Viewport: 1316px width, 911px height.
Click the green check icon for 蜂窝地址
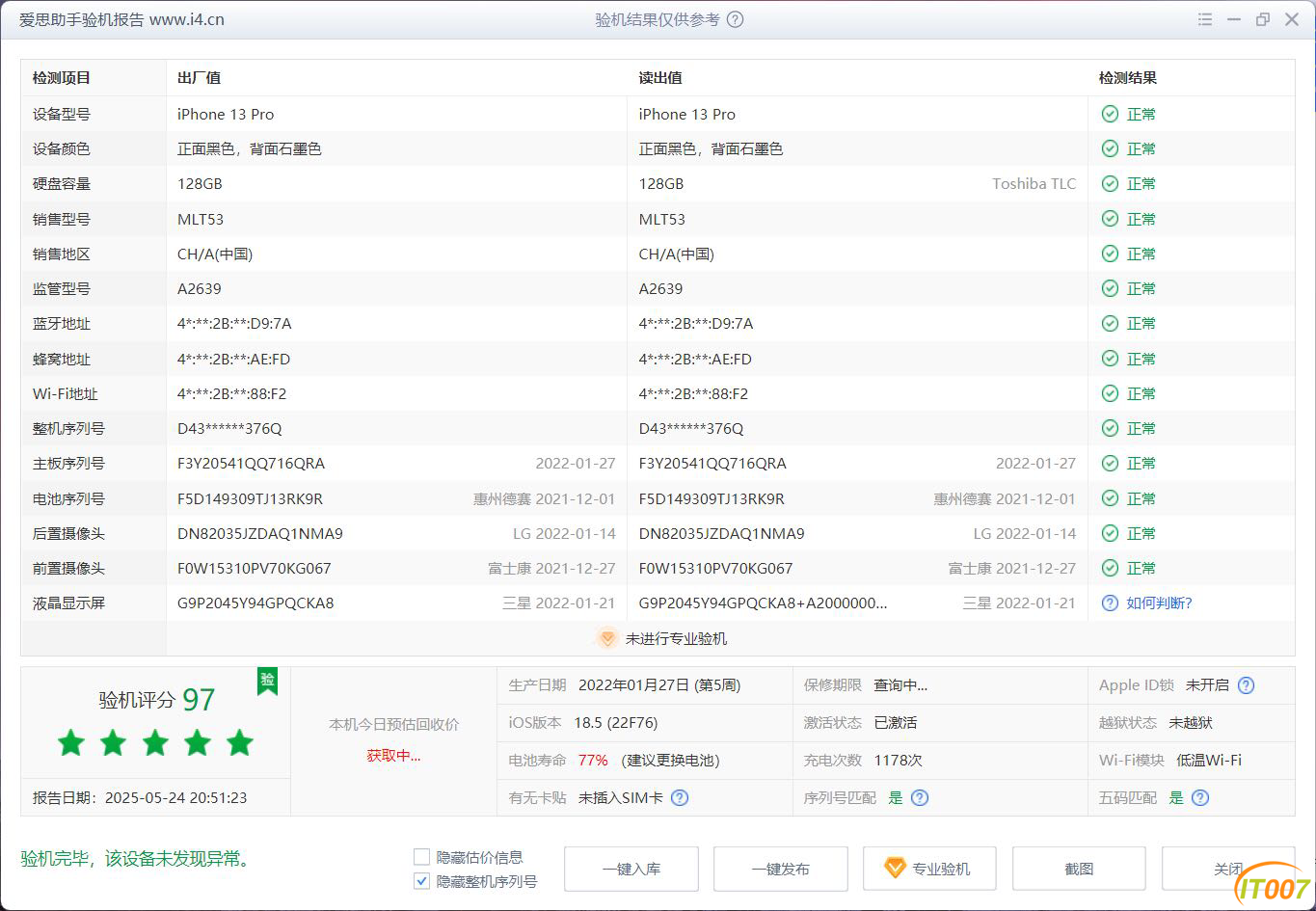1110,359
